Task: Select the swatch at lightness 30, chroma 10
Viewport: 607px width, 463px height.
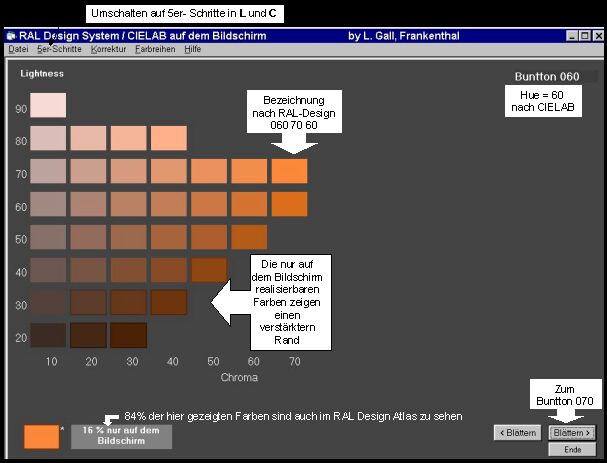Action: (x=49, y=302)
